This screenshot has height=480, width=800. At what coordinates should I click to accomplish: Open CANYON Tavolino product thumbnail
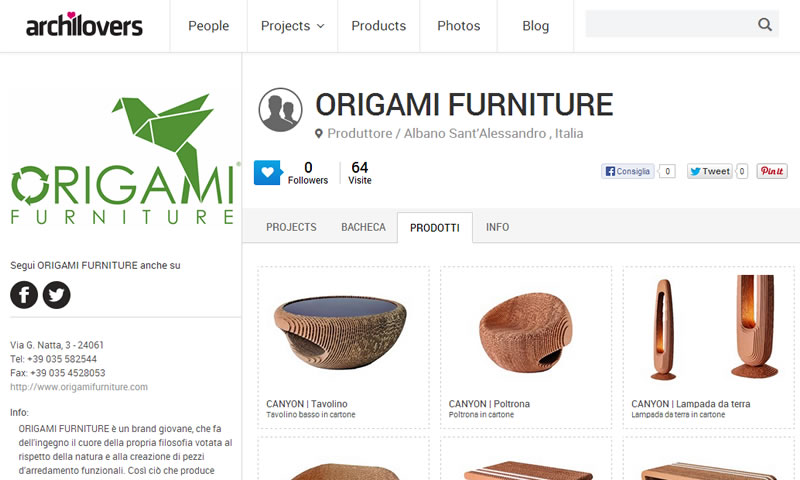pos(340,332)
